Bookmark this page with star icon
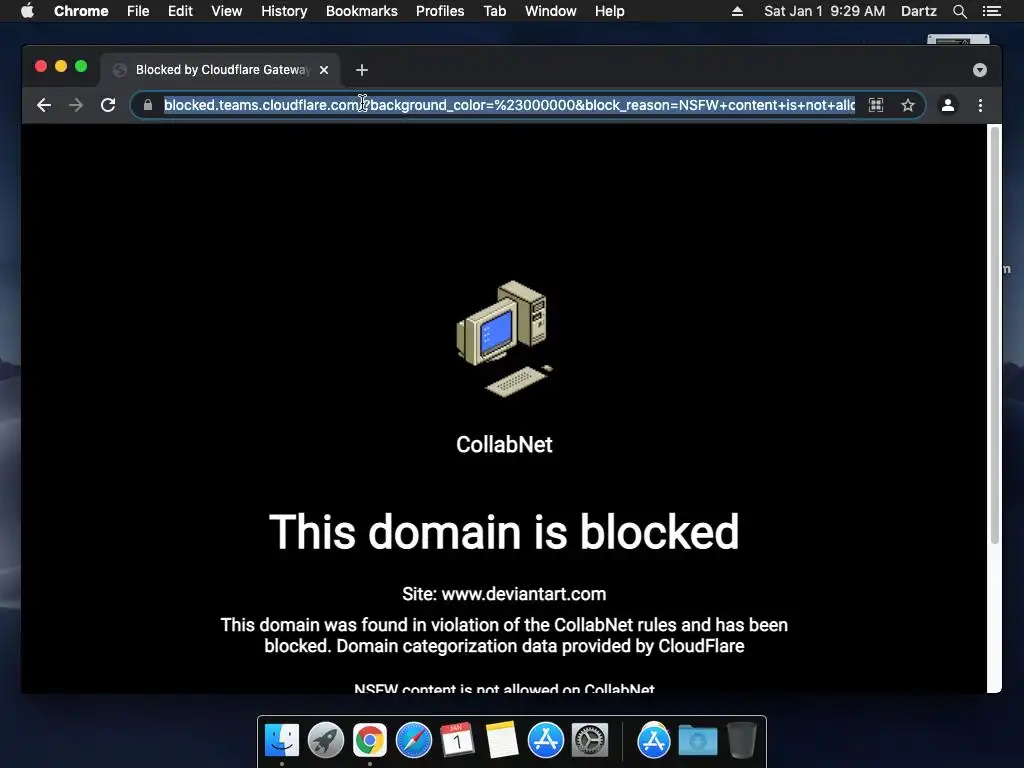 click(x=908, y=105)
